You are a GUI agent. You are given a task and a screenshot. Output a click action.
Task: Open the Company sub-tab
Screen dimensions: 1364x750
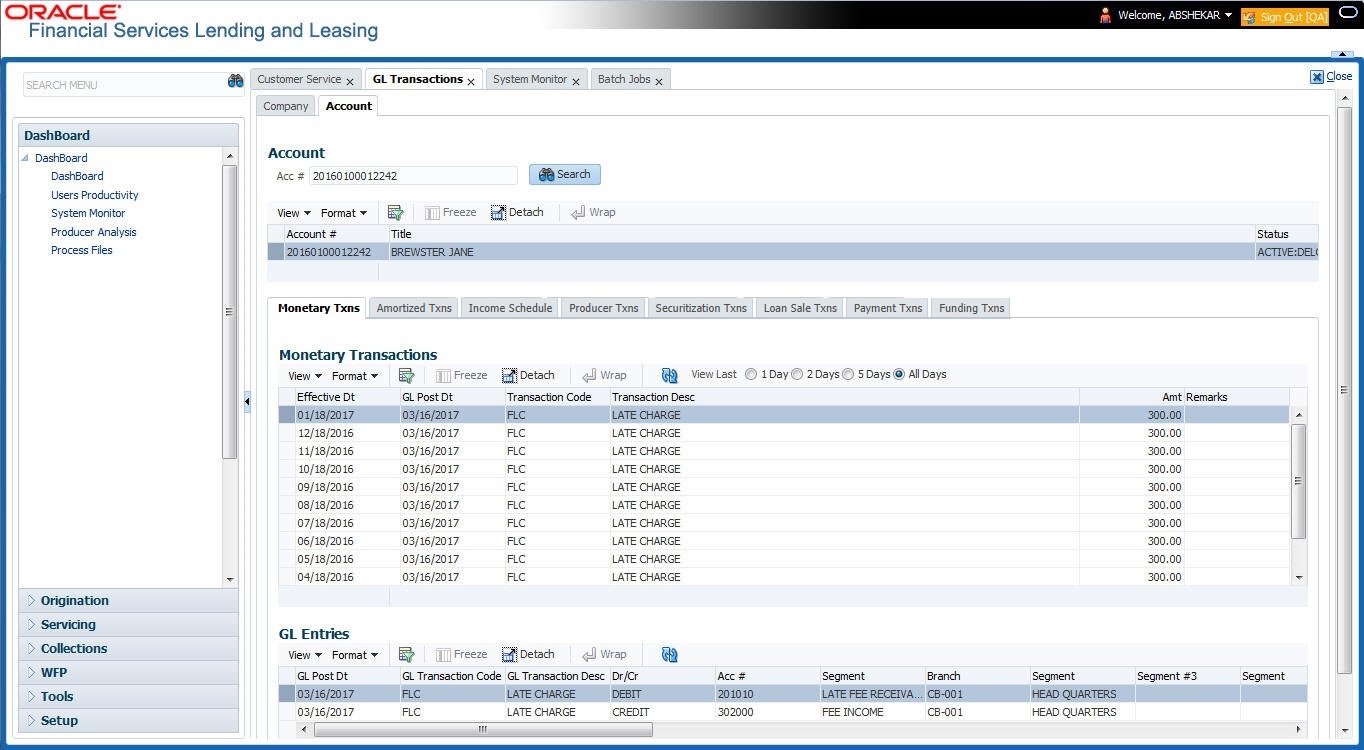pyautogui.click(x=286, y=106)
